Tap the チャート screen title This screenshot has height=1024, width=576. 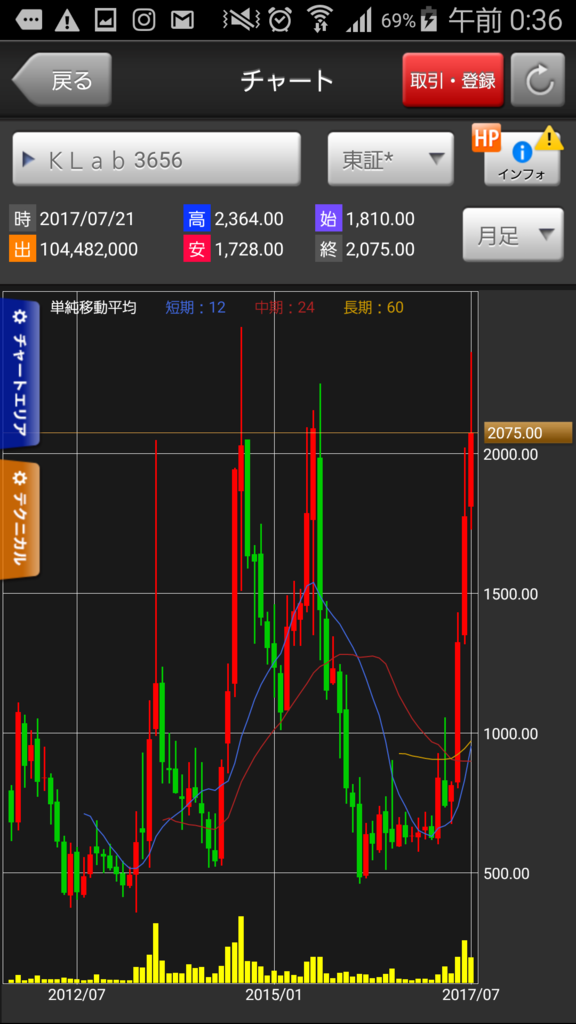pyautogui.click(x=287, y=81)
